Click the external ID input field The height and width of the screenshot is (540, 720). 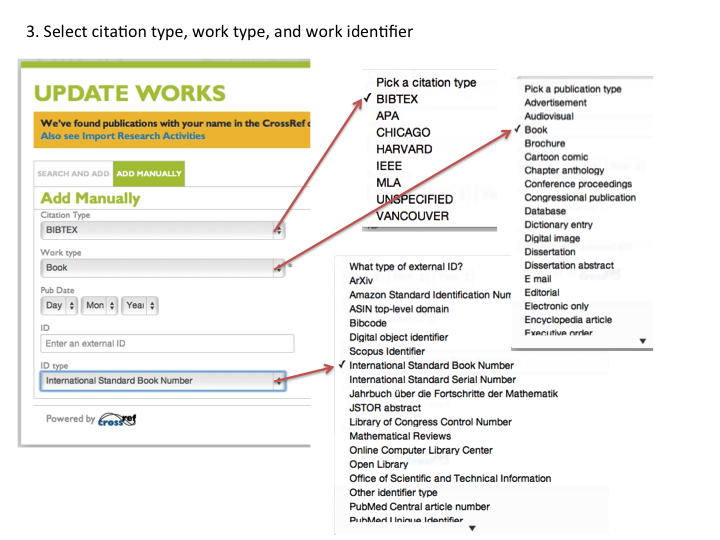pos(167,343)
